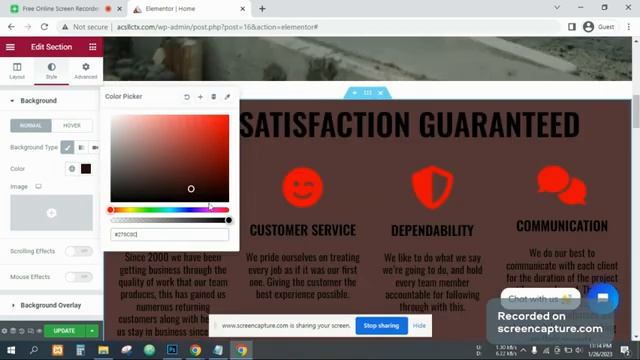Select the winking smiley Customer Service icon
The height and width of the screenshot is (360, 640).
pyautogui.click(x=303, y=187)
